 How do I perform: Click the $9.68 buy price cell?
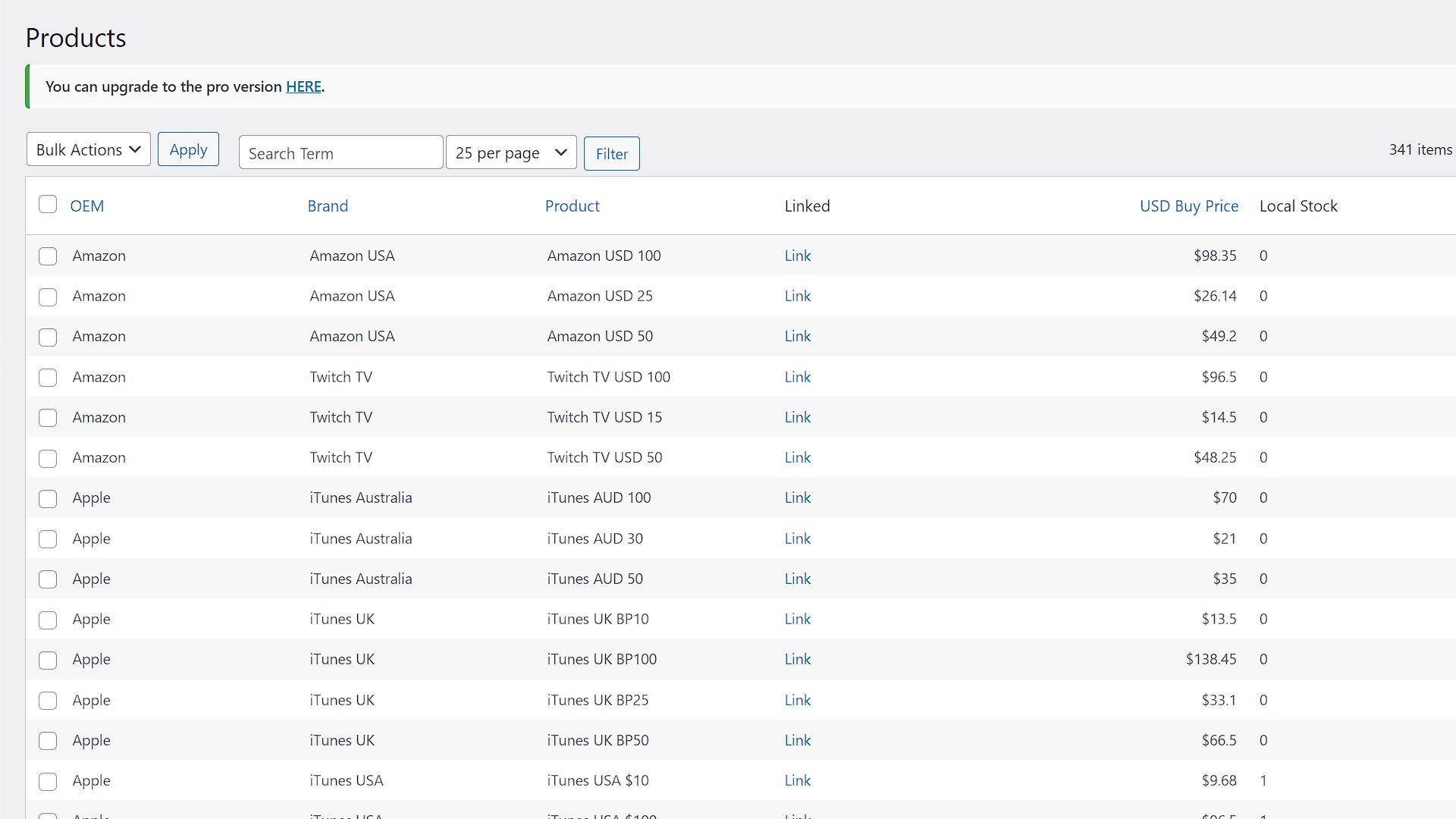tap(1219, 780)
